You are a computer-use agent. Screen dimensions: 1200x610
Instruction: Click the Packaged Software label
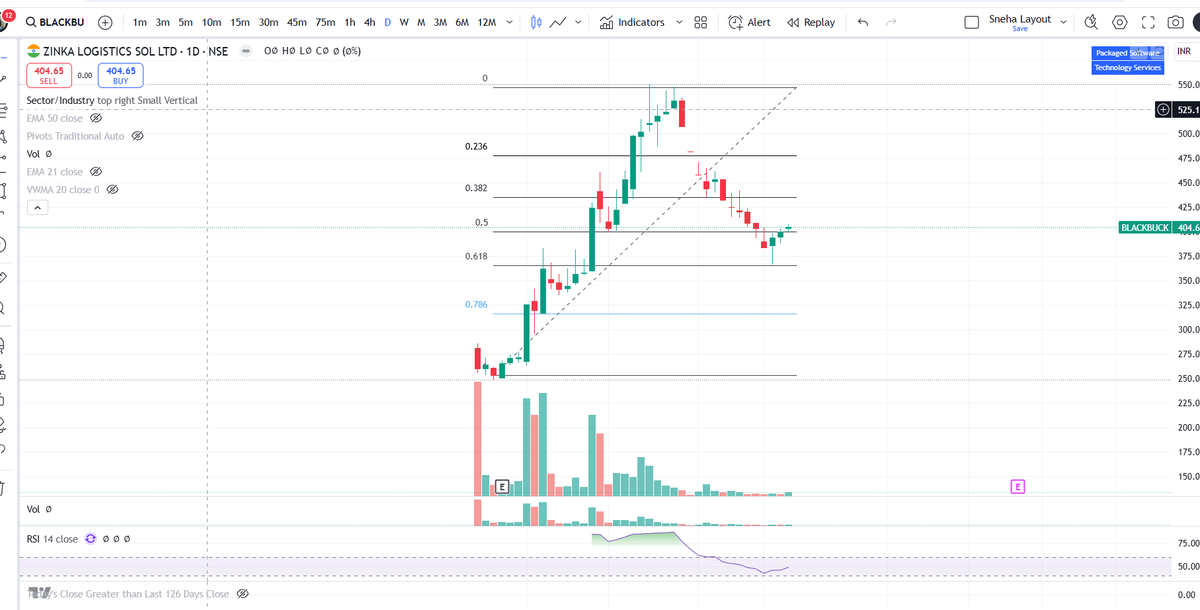click(1127, 53)
